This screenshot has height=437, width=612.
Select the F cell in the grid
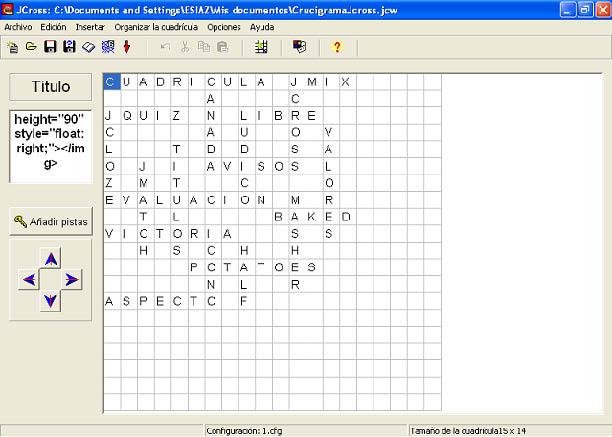[247, 301]
